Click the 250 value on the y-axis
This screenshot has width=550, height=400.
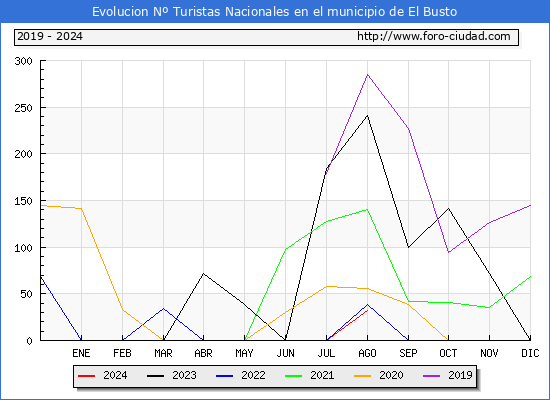(24, 108)
